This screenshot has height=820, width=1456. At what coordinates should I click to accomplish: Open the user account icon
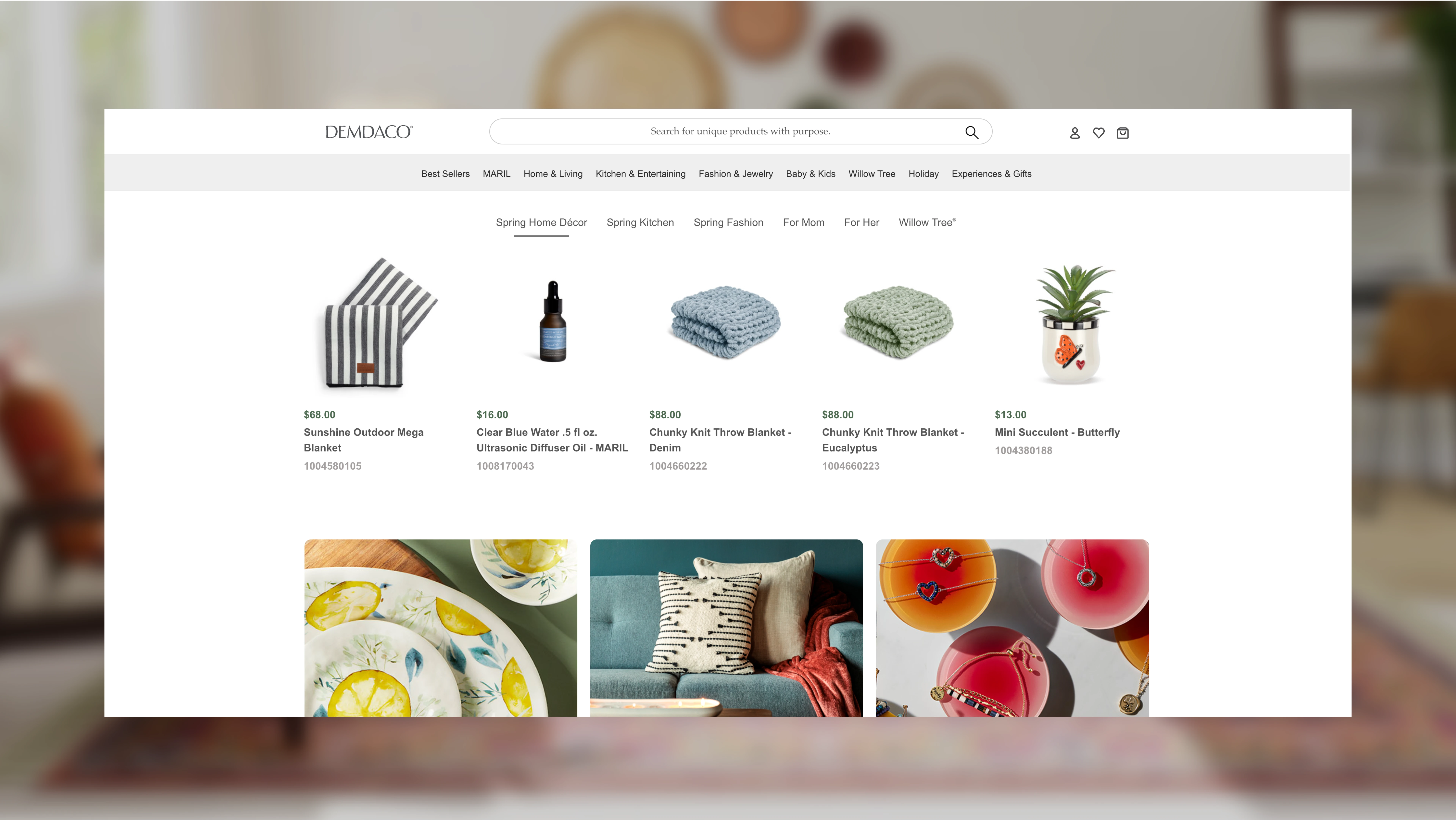tap(1075, 133)
